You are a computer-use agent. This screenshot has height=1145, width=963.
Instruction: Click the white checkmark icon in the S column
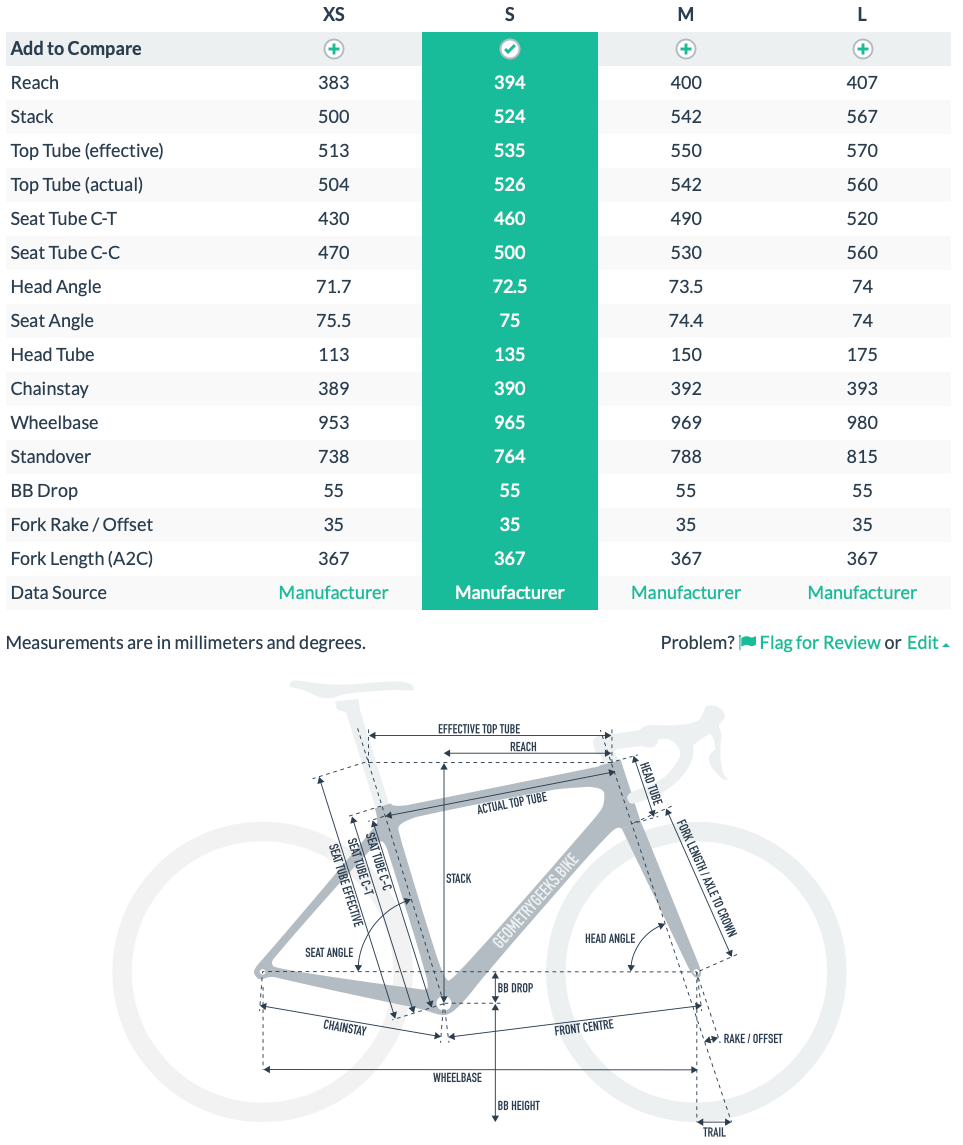(x=509, y=48)
